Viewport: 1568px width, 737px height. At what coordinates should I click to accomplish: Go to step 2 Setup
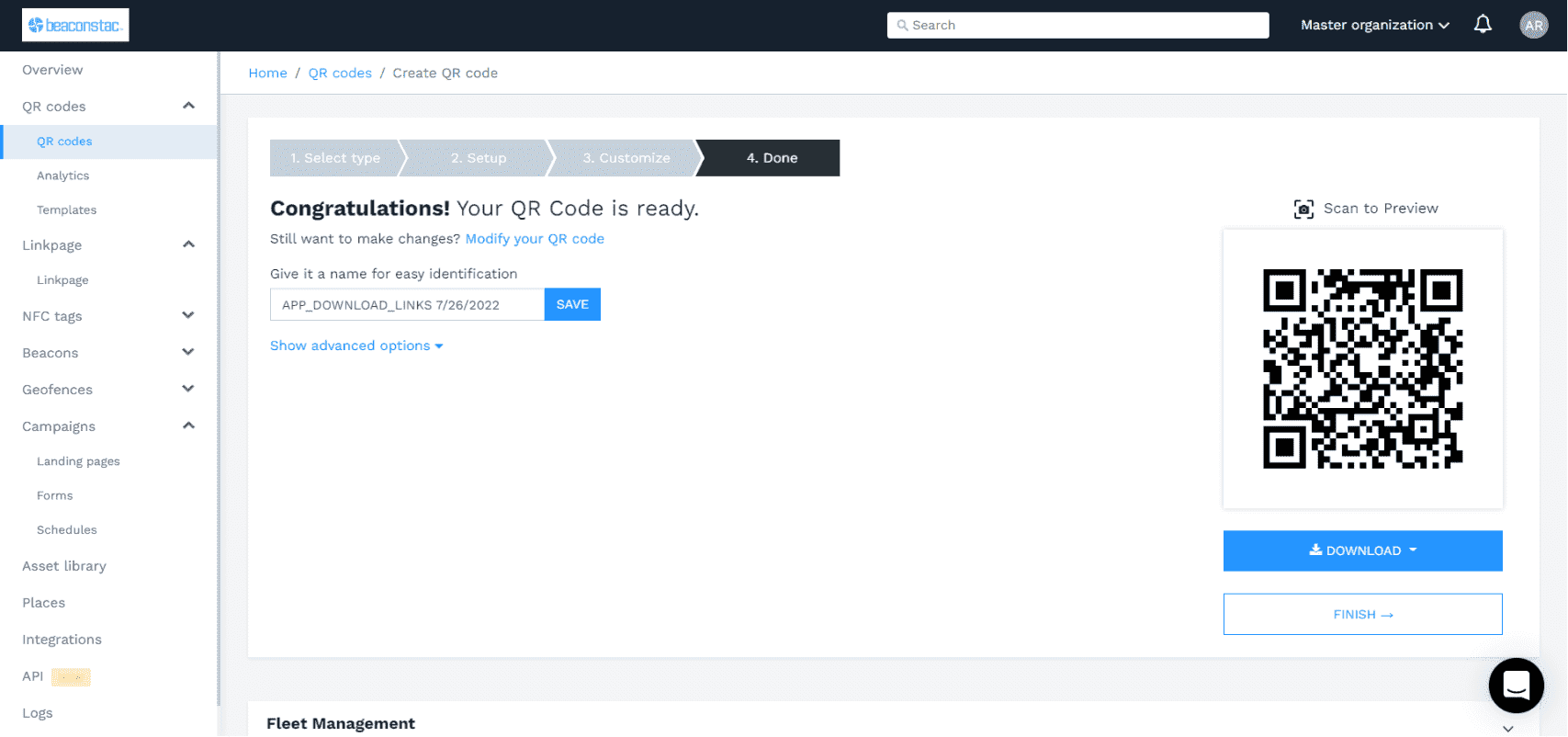point(479,158)
